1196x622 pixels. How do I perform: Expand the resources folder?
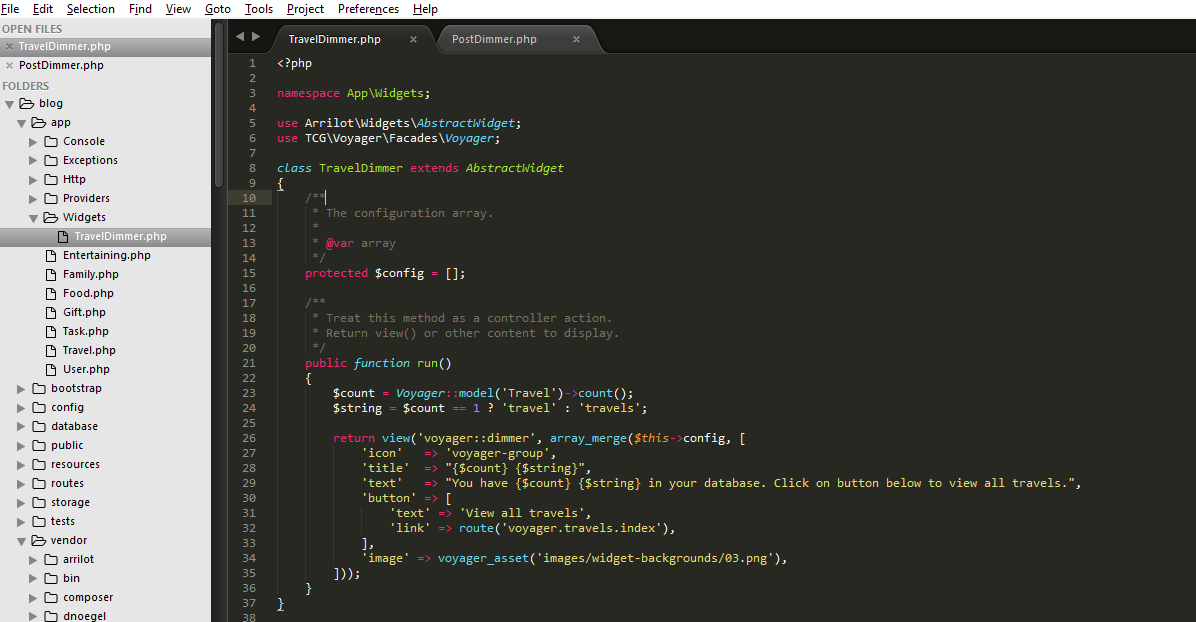pos(21,466)
